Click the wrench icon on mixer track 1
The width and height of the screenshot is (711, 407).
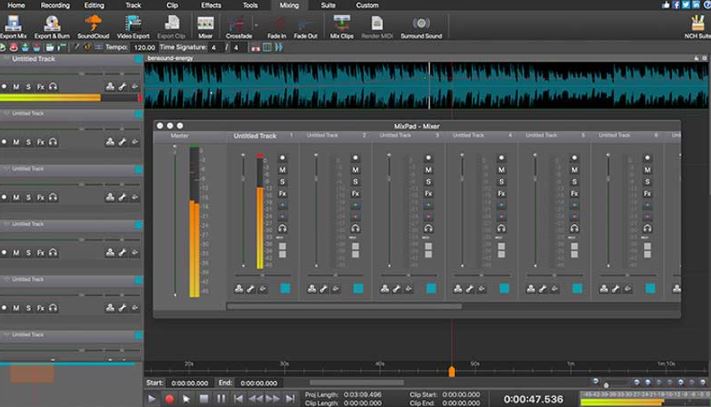(x=251, y=288)
